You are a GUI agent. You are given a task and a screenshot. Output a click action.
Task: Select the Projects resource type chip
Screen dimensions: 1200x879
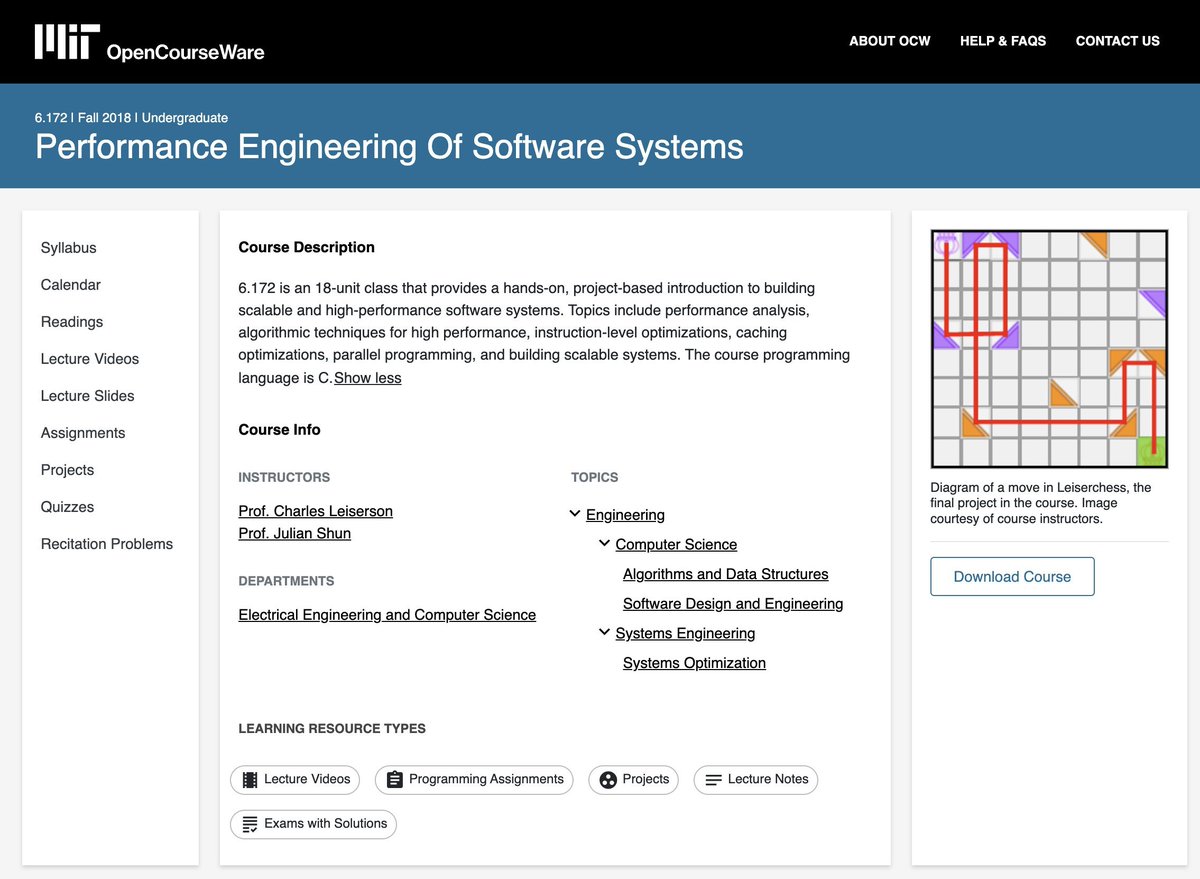[634, 780]
